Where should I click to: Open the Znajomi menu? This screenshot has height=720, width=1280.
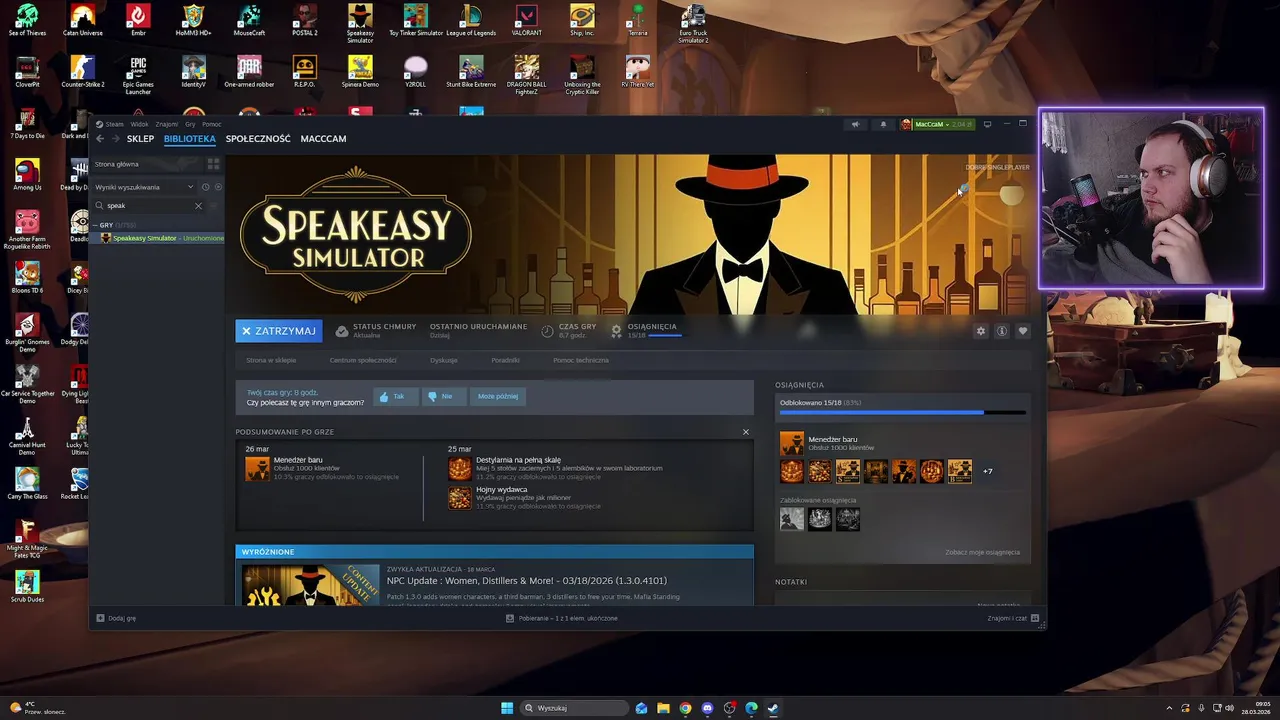tap(166, 124)
